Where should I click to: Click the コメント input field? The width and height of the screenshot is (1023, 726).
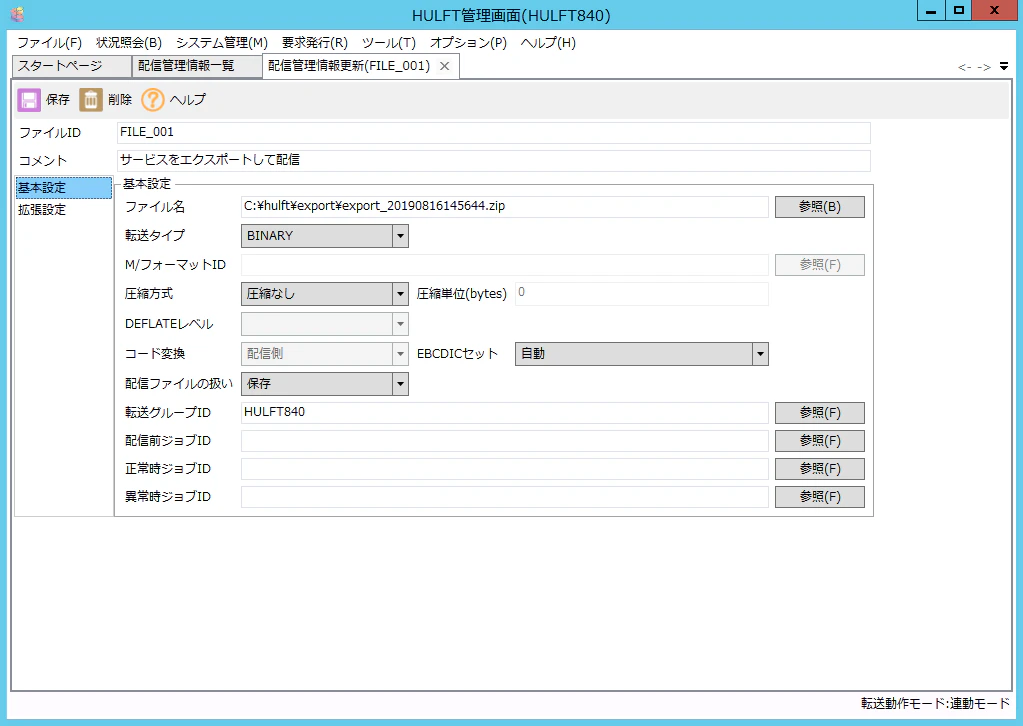pyautogui.click(x=494, y=160)
